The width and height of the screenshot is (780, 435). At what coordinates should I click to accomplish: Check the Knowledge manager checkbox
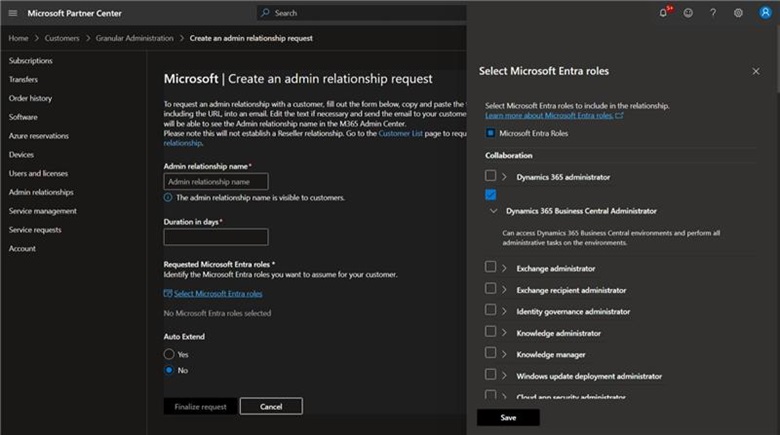click(x=490, y=352)
